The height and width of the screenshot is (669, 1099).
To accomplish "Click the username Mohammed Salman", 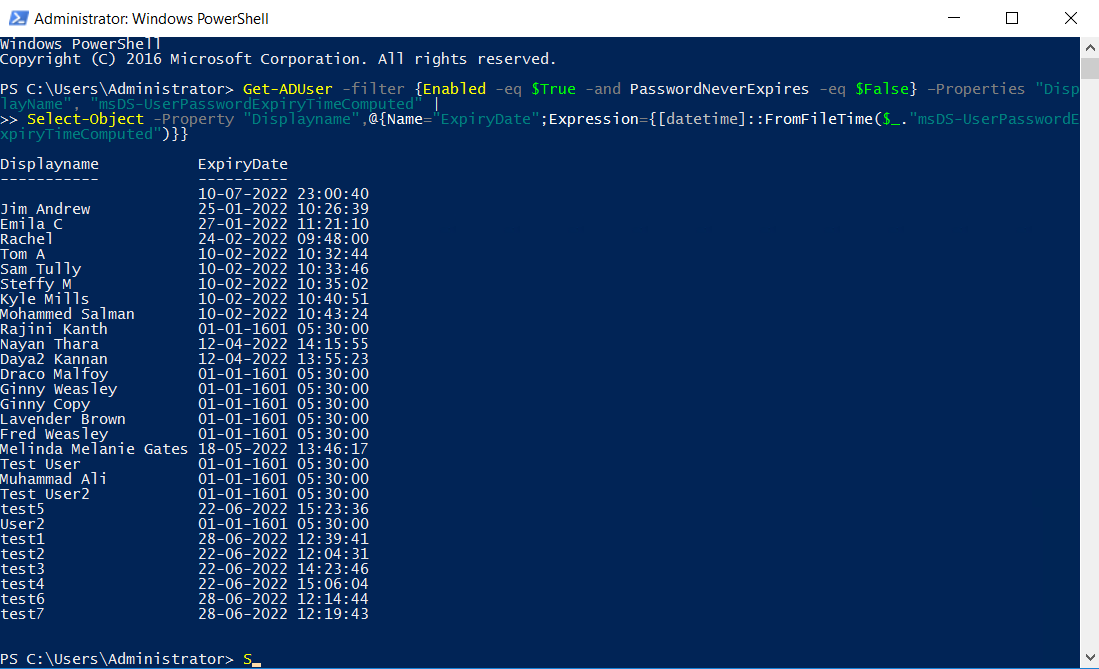I will click(67, 313).
